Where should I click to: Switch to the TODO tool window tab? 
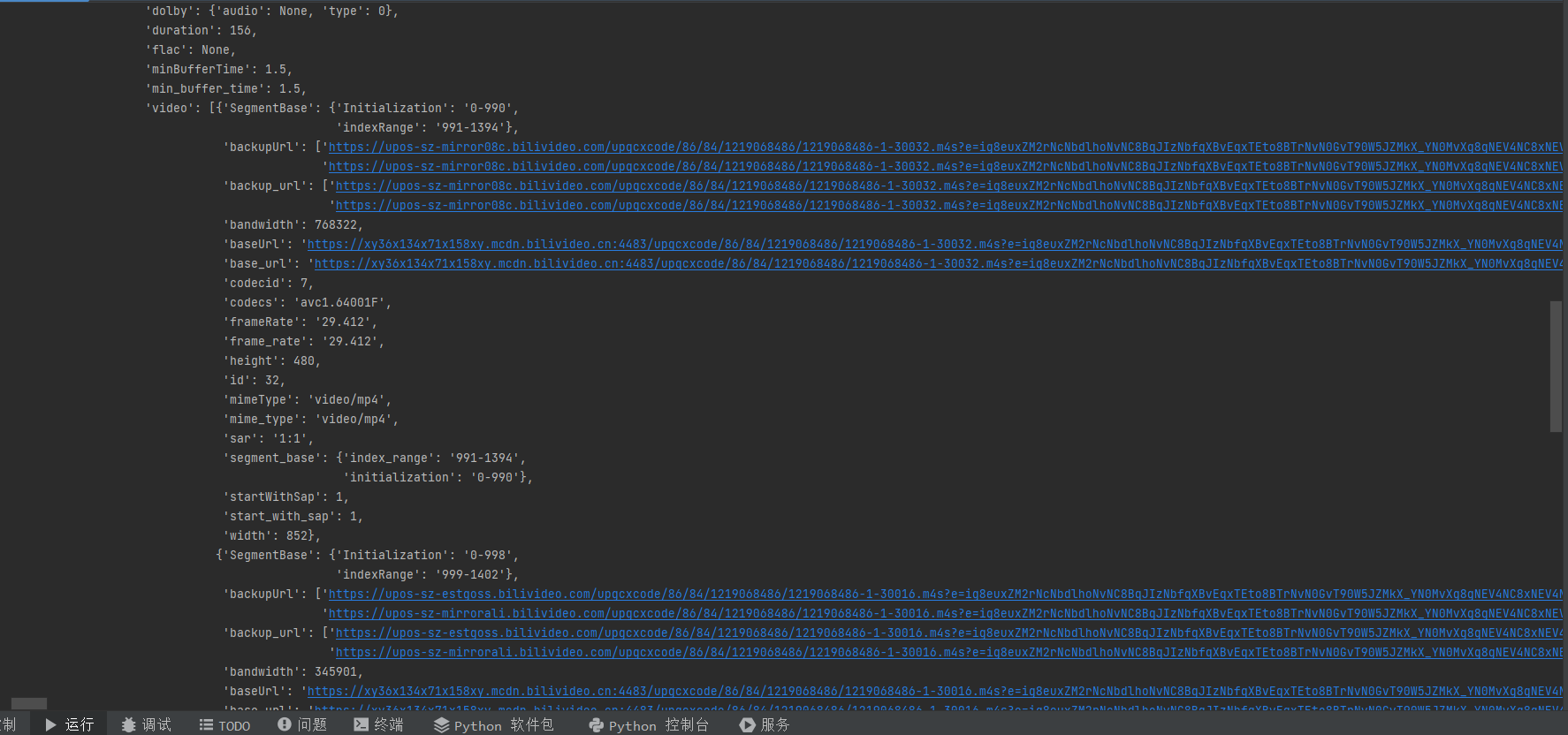225,724
